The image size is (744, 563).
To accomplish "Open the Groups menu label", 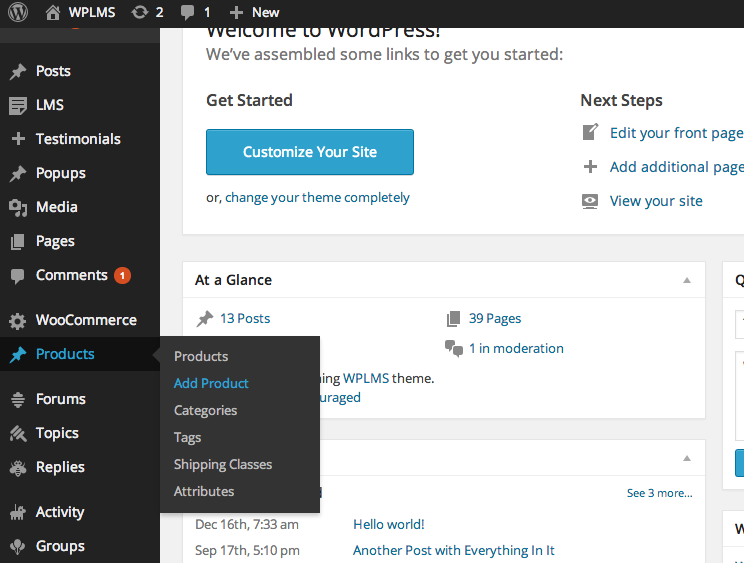I will [60, 546].
